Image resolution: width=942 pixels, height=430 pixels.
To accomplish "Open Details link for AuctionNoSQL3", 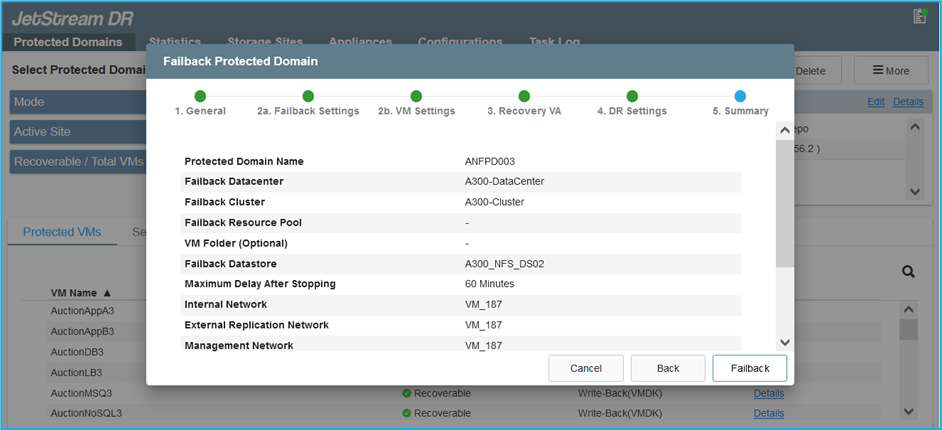I will click(768, 413).
